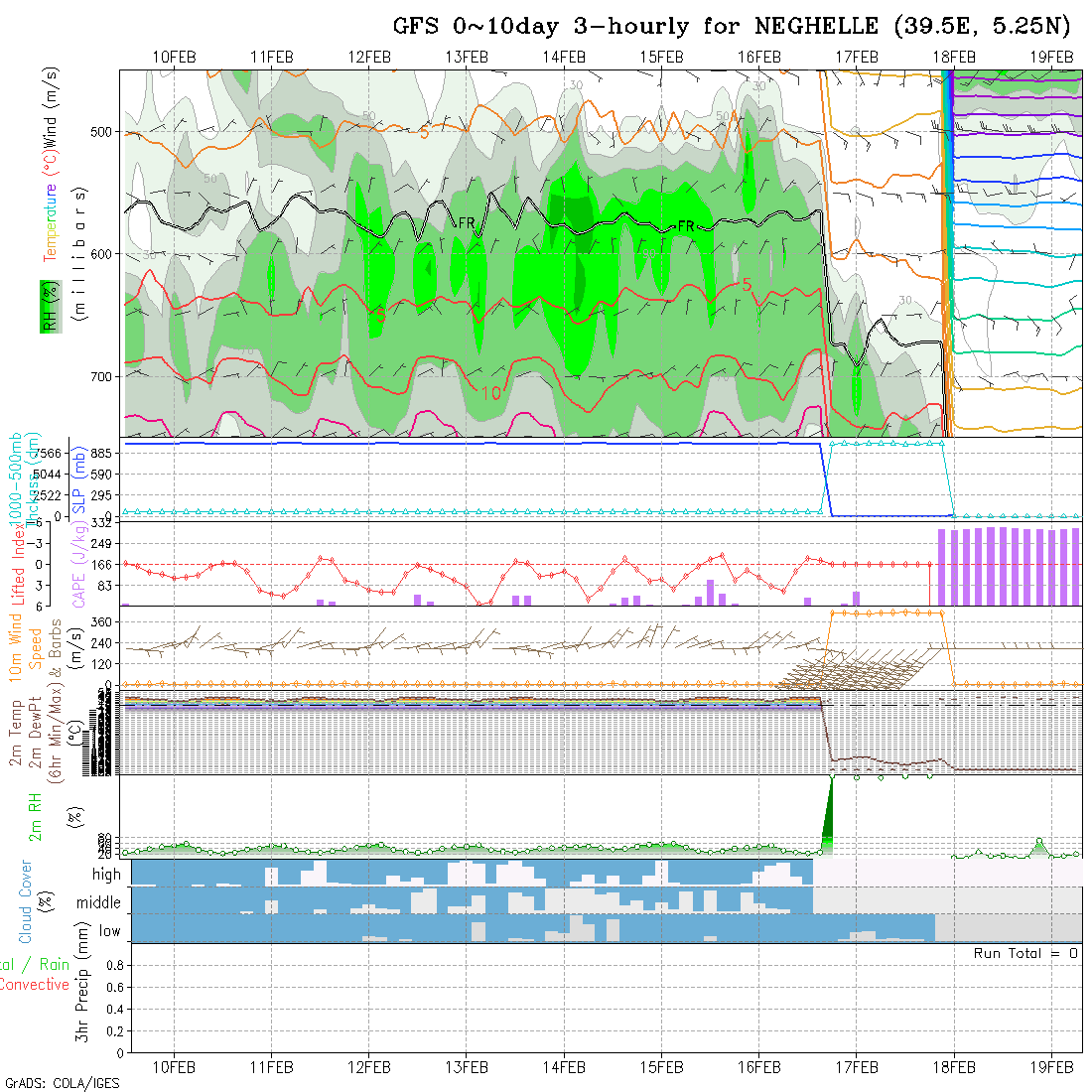Click the 885 SLP axis value
This screenshot has width=1092, height=1092.
point(101,454)
